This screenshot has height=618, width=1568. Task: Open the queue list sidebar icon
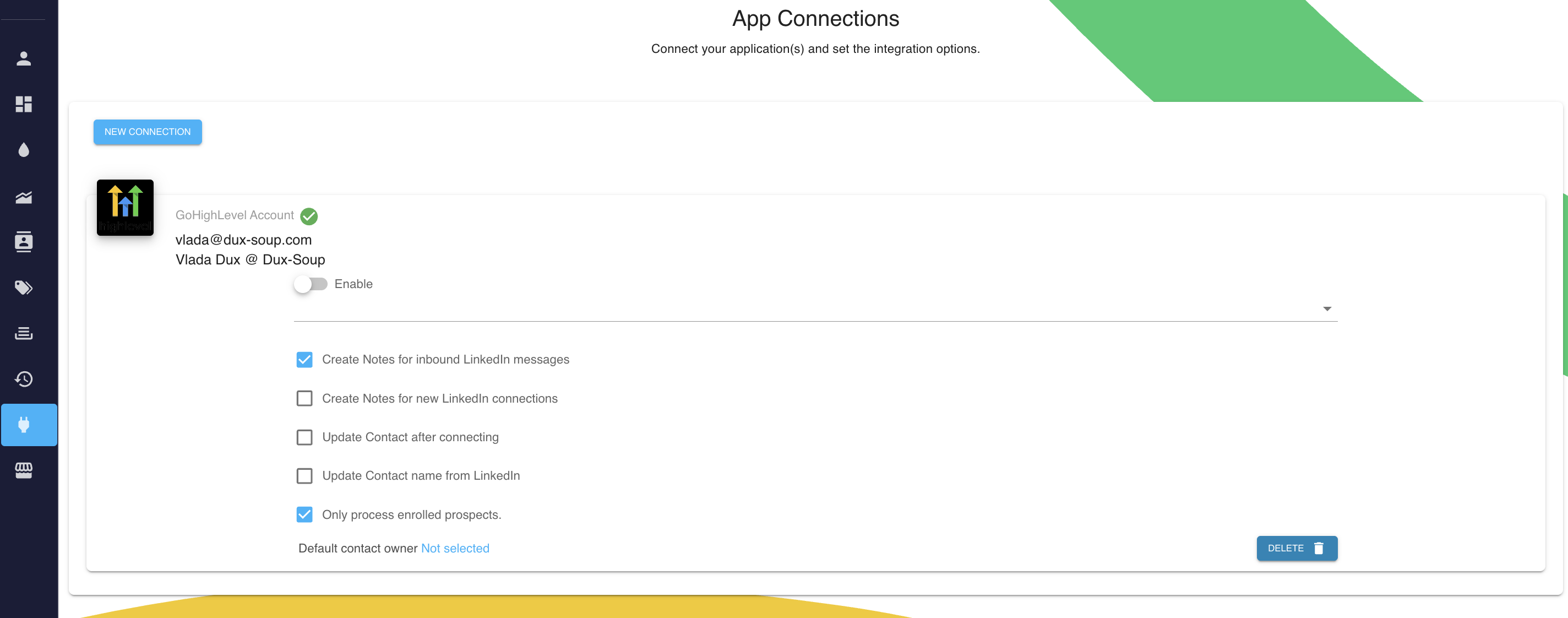coord(24,333)
